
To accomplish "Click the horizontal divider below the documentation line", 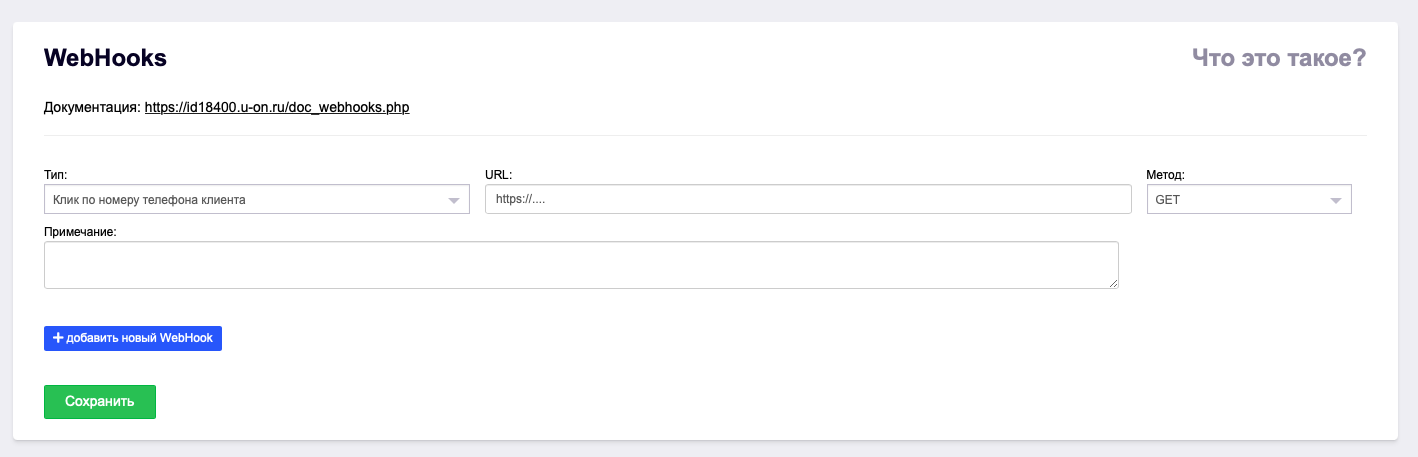I will click(705, 135).
